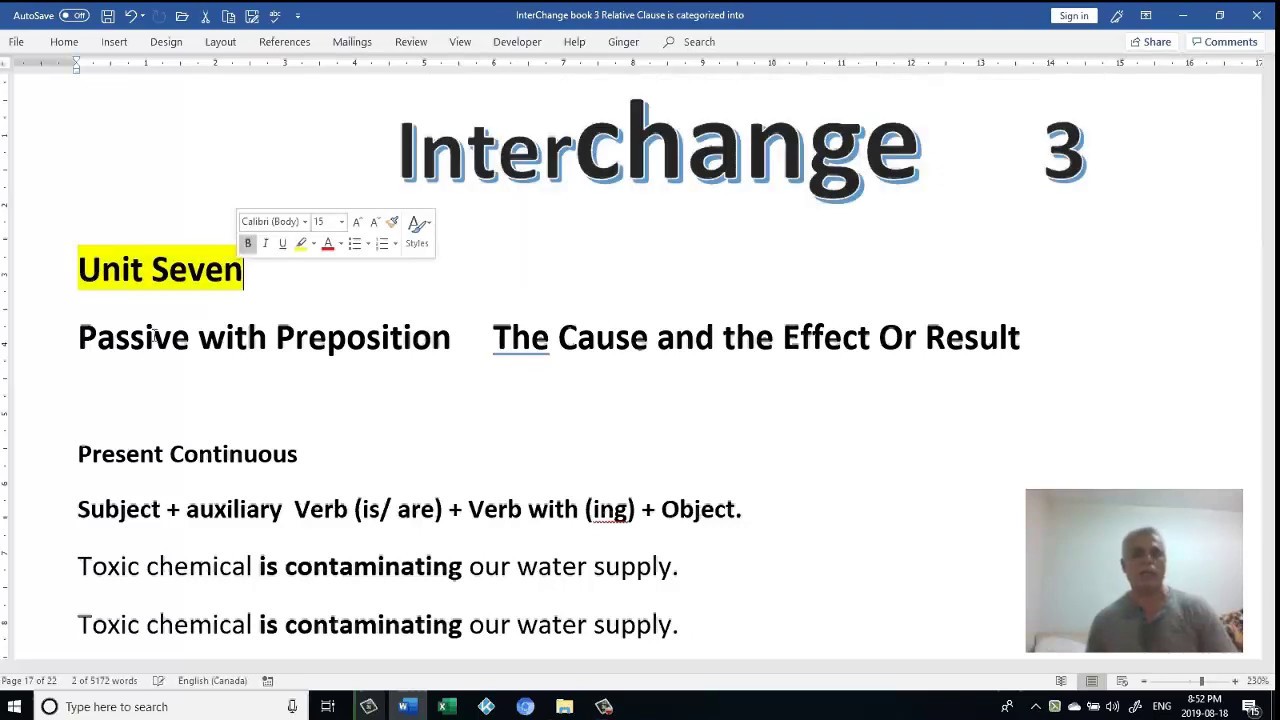
Task: Open the References tab
Action: click(285, 42)
